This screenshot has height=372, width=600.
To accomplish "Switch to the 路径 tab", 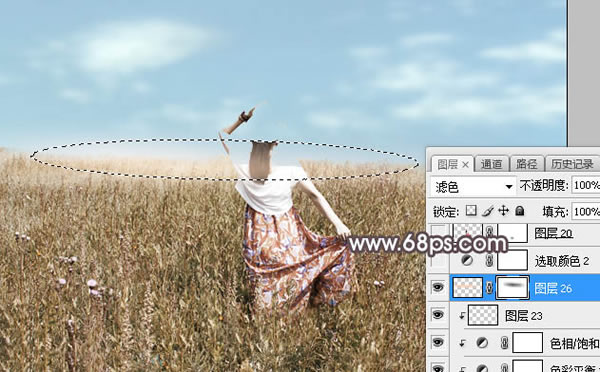I will (x=527, y=164).
